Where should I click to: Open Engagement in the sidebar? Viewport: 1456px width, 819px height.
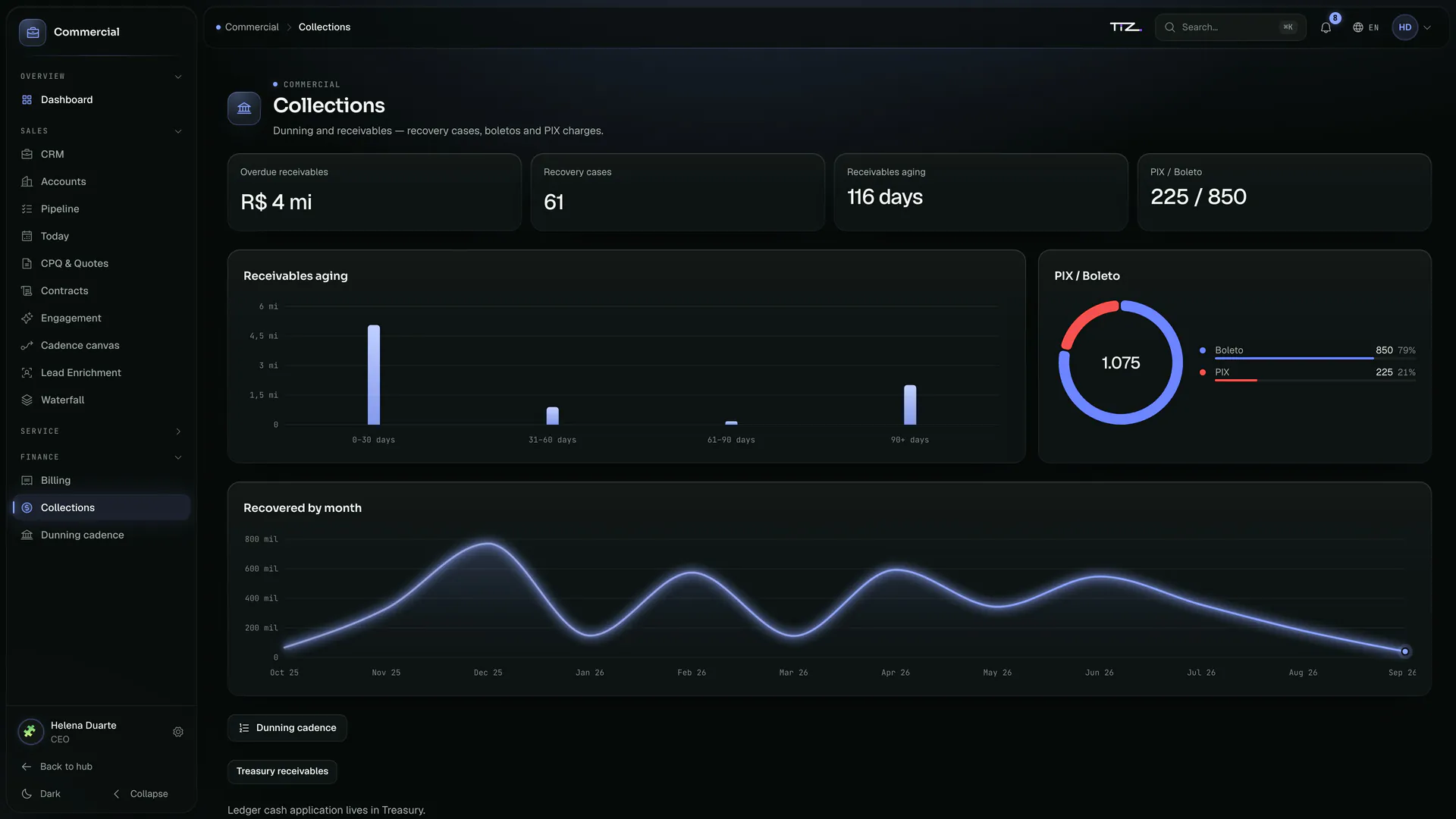click(101, 318)
